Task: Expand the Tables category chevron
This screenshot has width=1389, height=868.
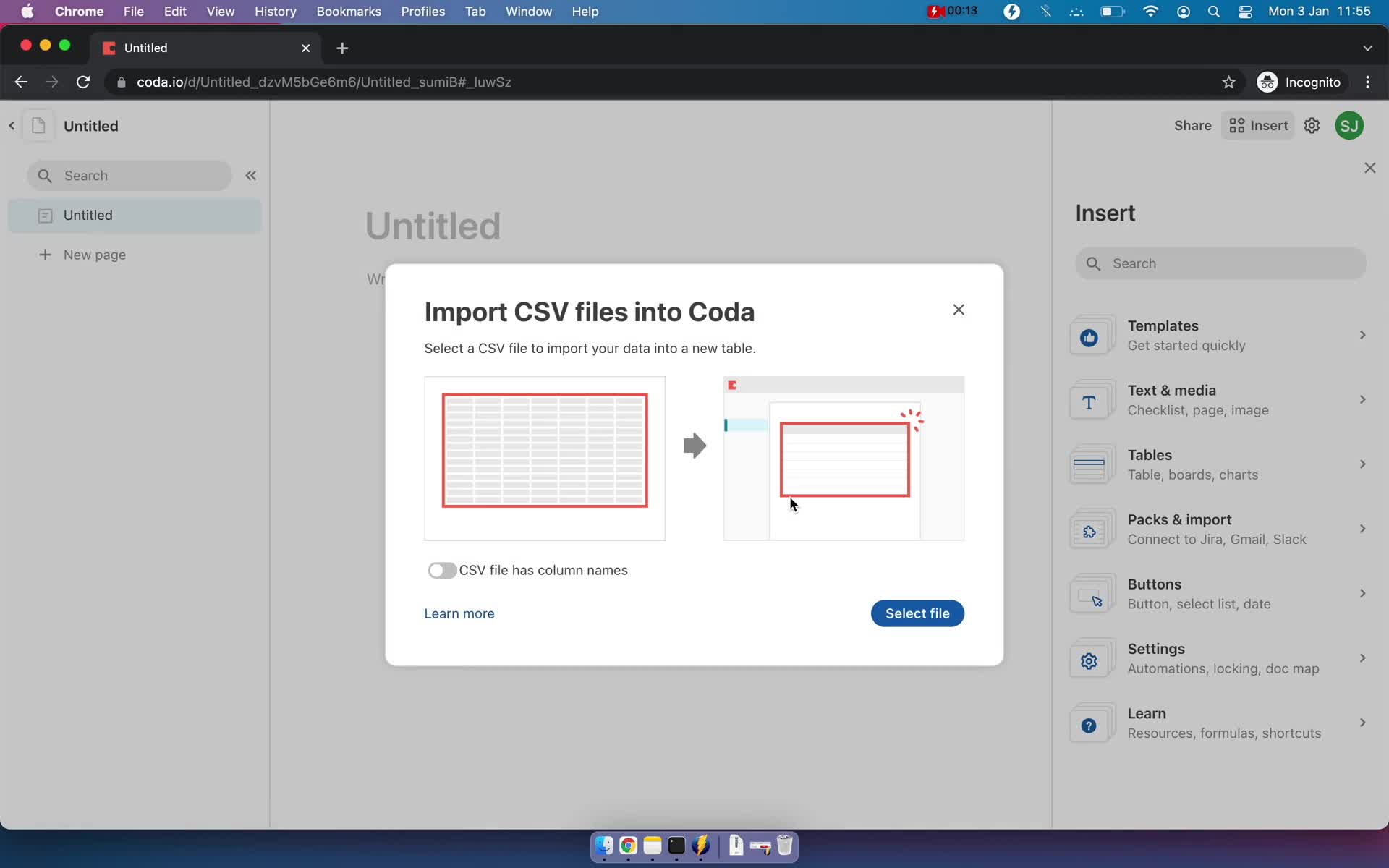Action: pyautogui.click(x=1362, y=464)
